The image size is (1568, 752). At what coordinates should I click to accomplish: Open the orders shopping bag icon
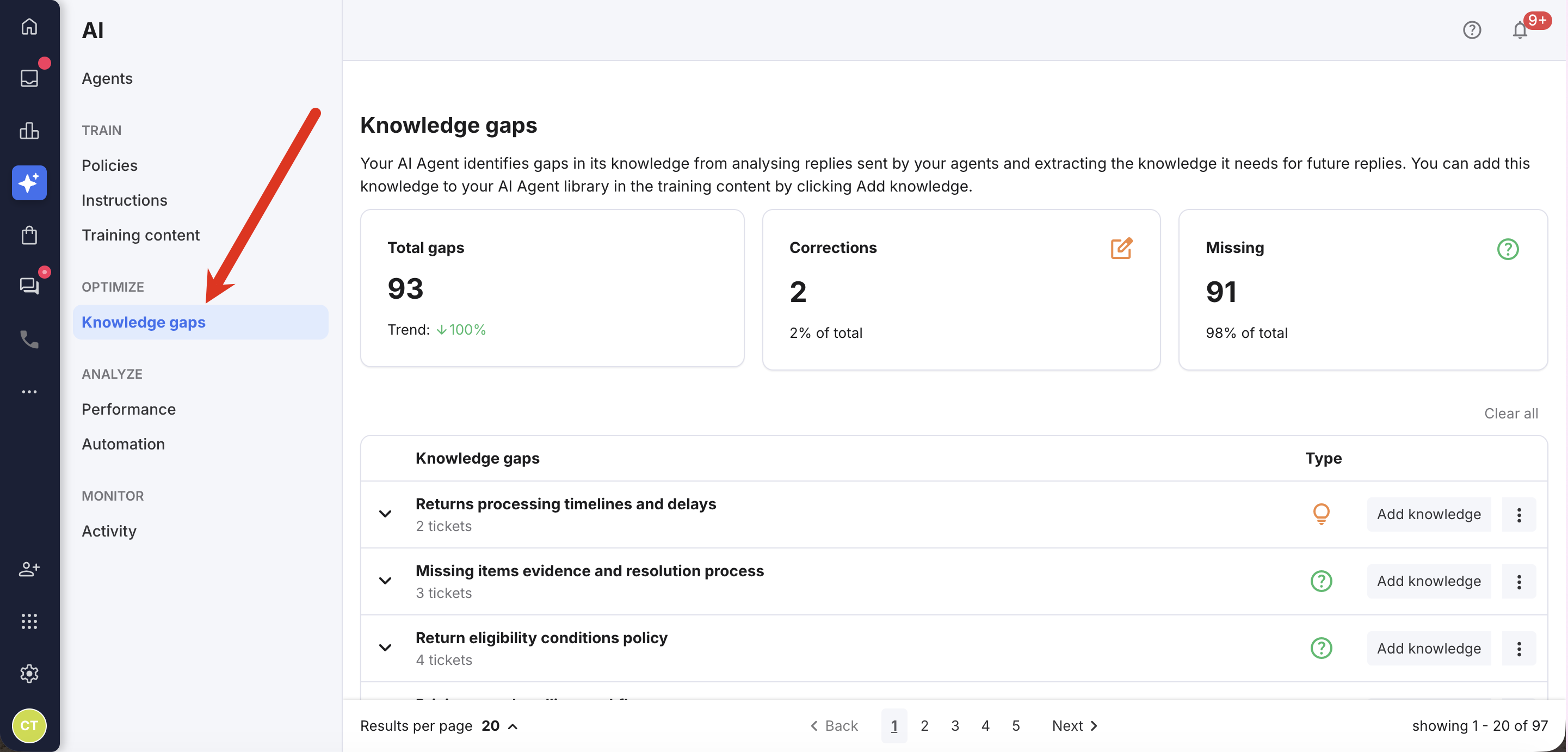(x=29, y=235)
